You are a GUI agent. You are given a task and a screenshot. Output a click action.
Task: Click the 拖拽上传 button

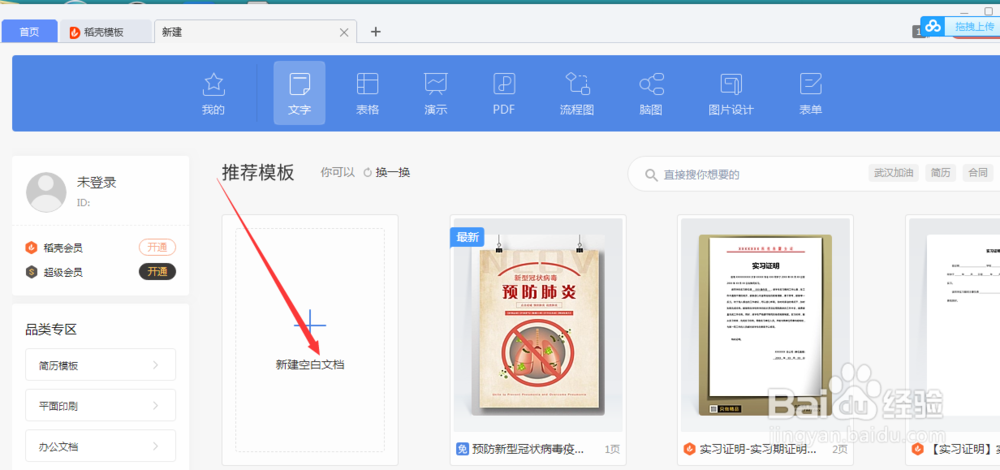click(962, 26)
